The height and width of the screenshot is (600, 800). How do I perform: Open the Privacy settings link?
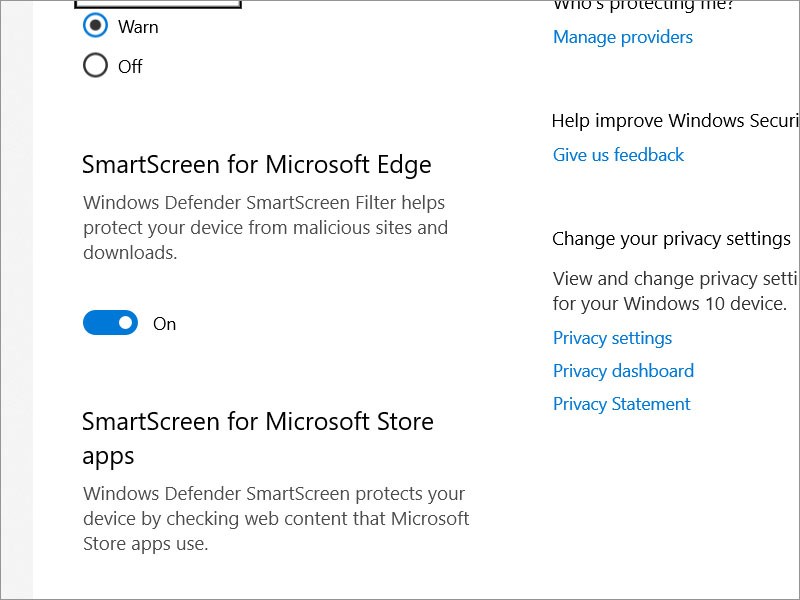[x=612, y=338]
